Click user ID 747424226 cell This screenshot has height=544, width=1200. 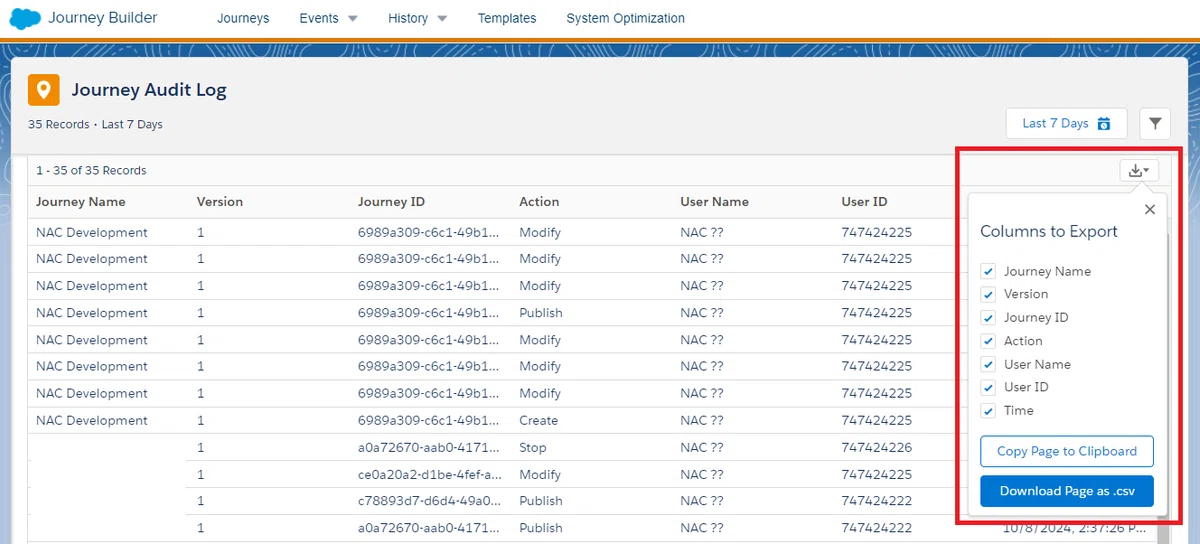click(x=877, y=447)
